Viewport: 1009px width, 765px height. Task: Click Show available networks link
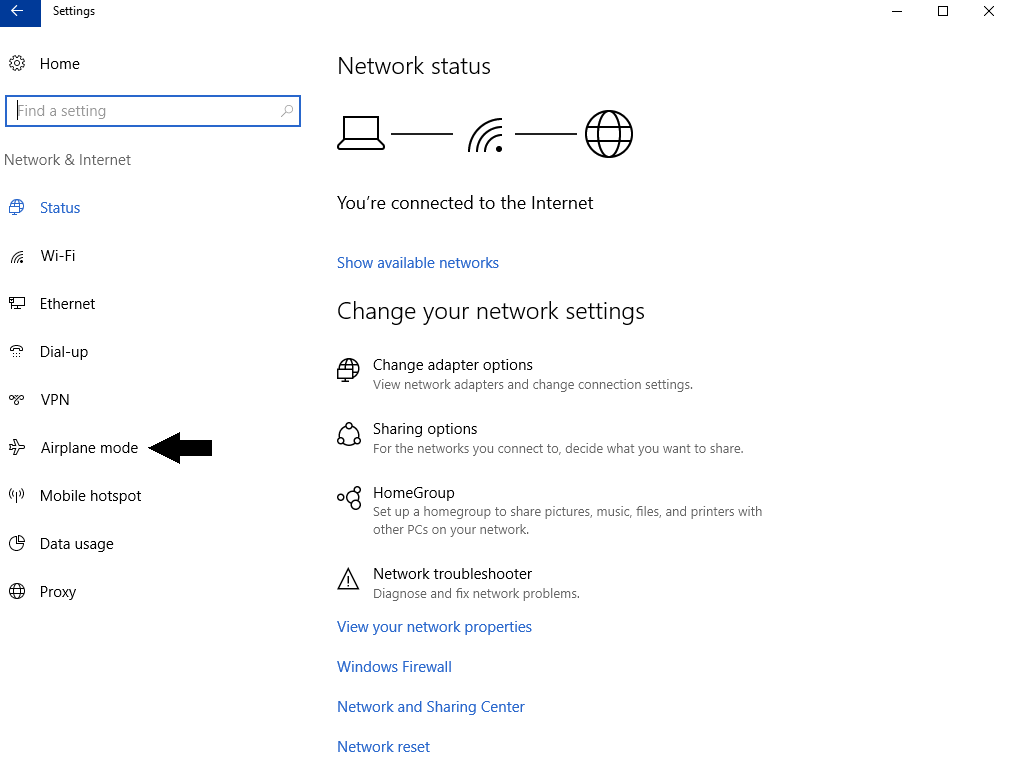[x=418, y=263]
